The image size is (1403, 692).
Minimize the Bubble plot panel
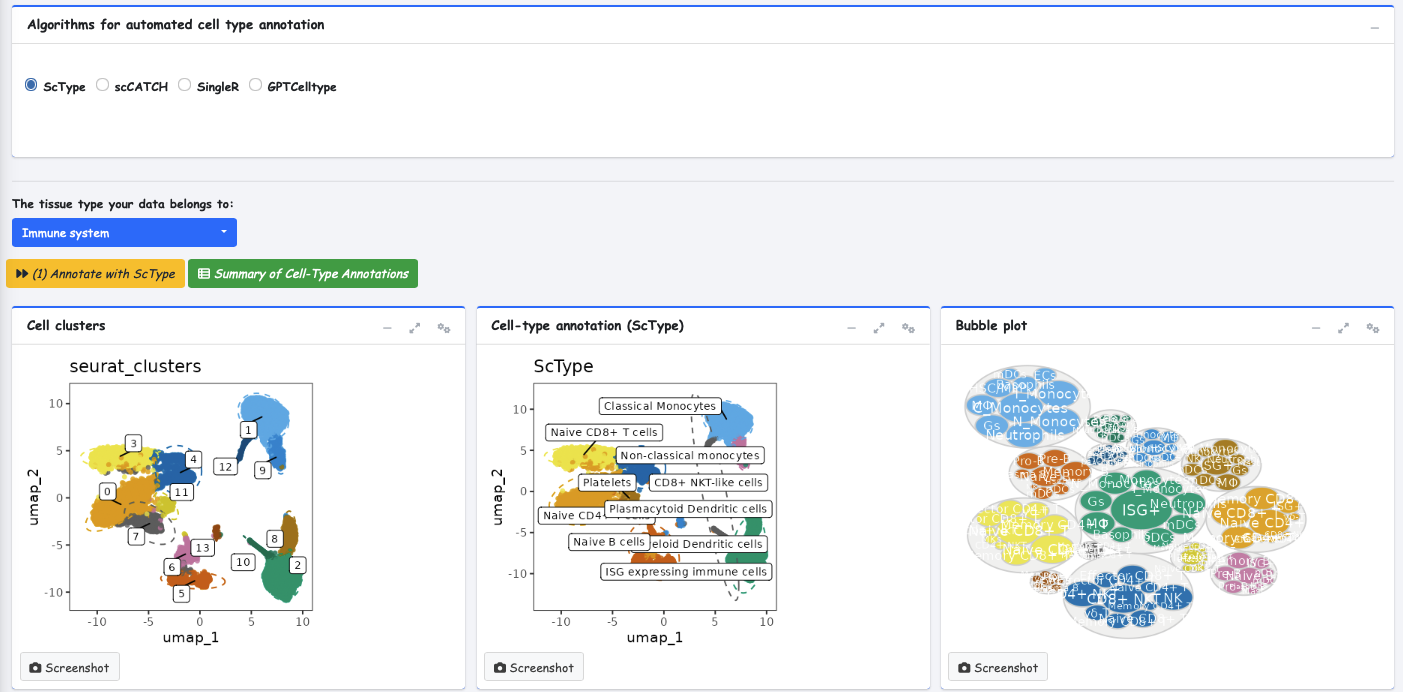(1316, 327)
